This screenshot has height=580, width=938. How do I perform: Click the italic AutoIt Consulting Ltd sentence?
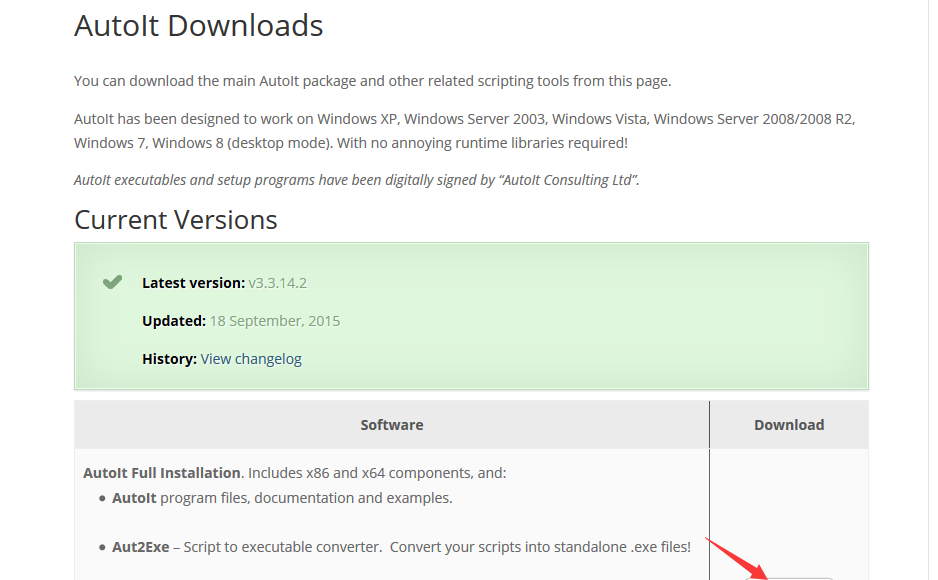tap(357, 180)
